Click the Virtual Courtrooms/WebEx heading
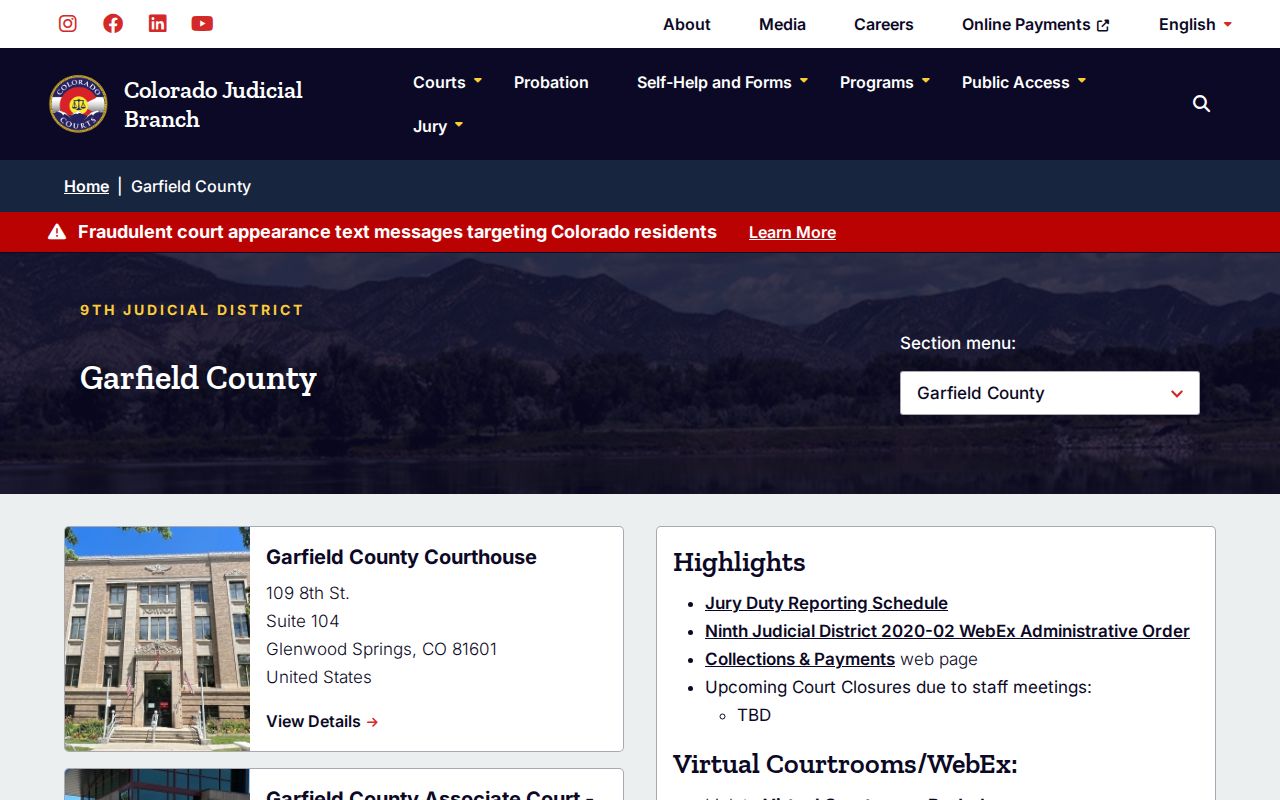This screenshot has width=1280, height=800. pyautogui.click(x=845, y=764)
